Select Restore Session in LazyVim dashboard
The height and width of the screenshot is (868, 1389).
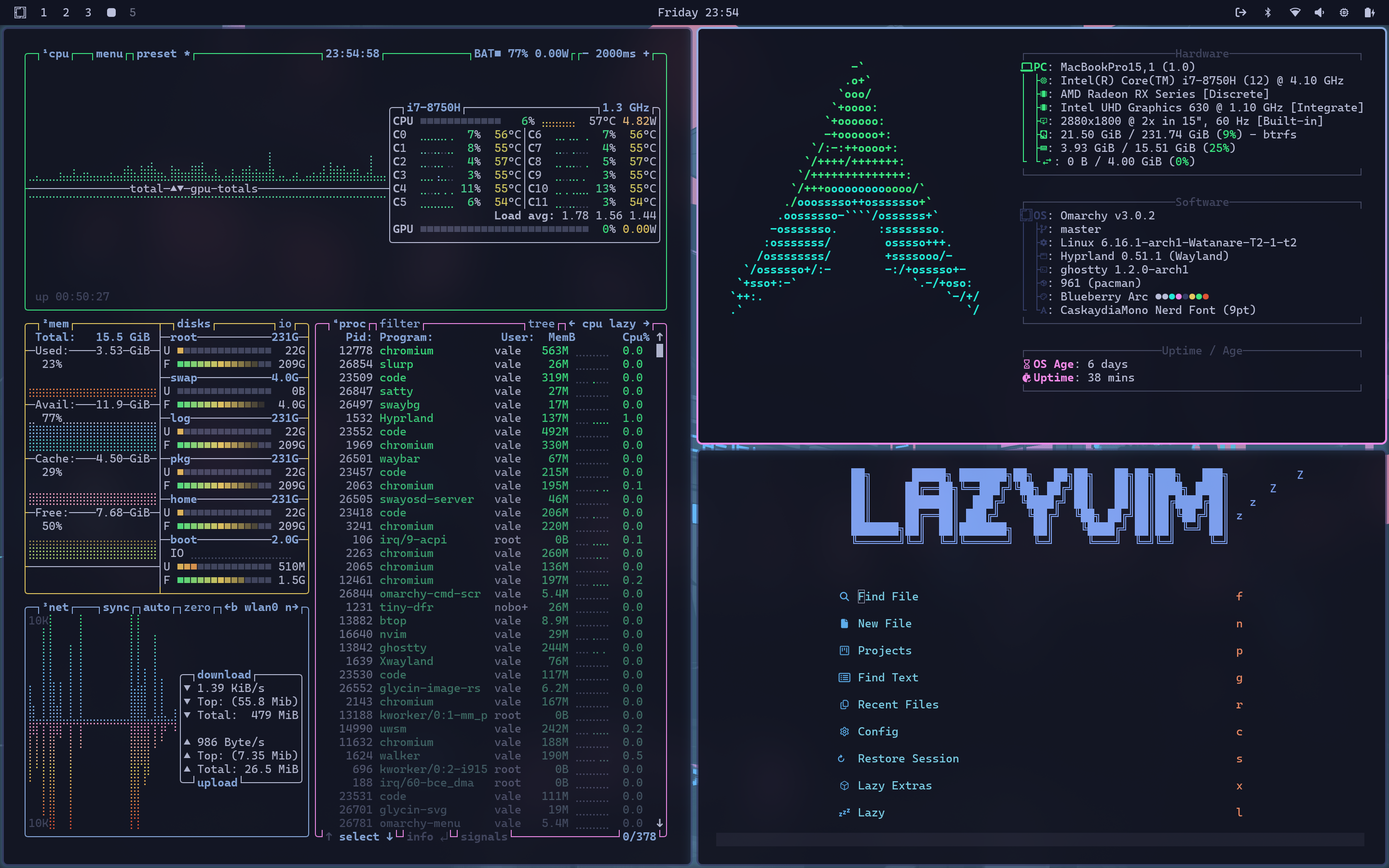coord(908,759)
